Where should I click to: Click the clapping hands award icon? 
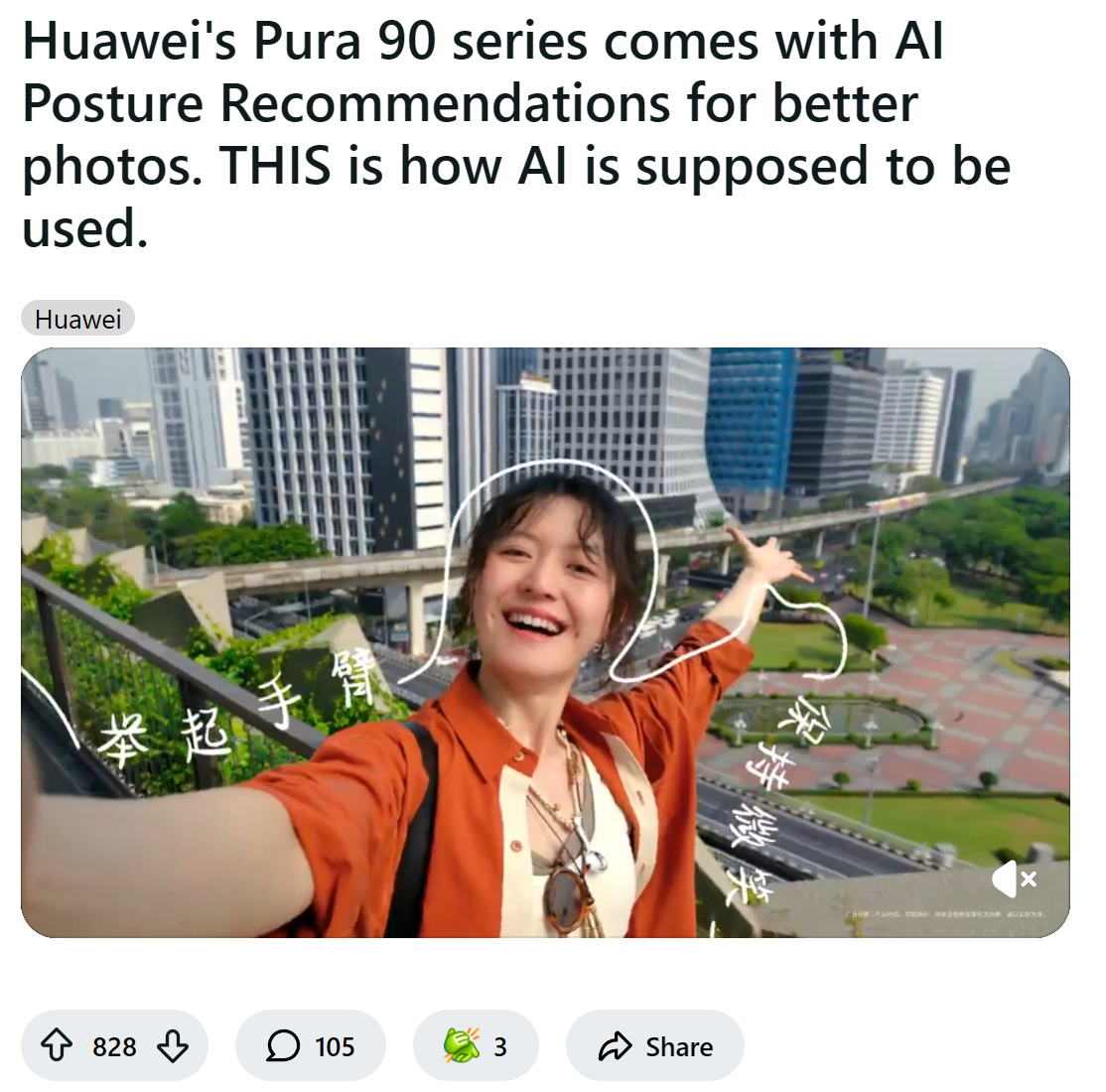point(462,1046)
